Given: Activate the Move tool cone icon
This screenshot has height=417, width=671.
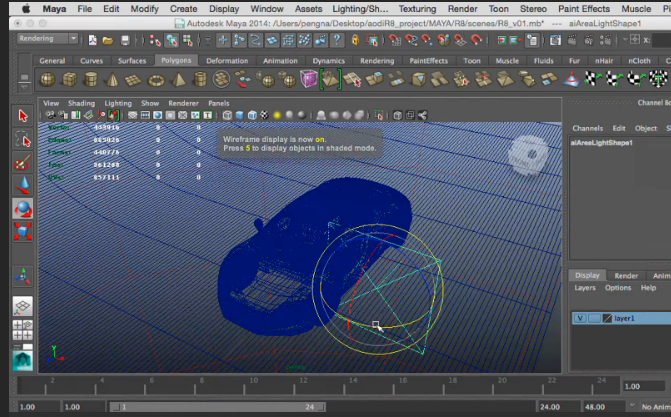Looking at the screenshot, I should point(23,185).
